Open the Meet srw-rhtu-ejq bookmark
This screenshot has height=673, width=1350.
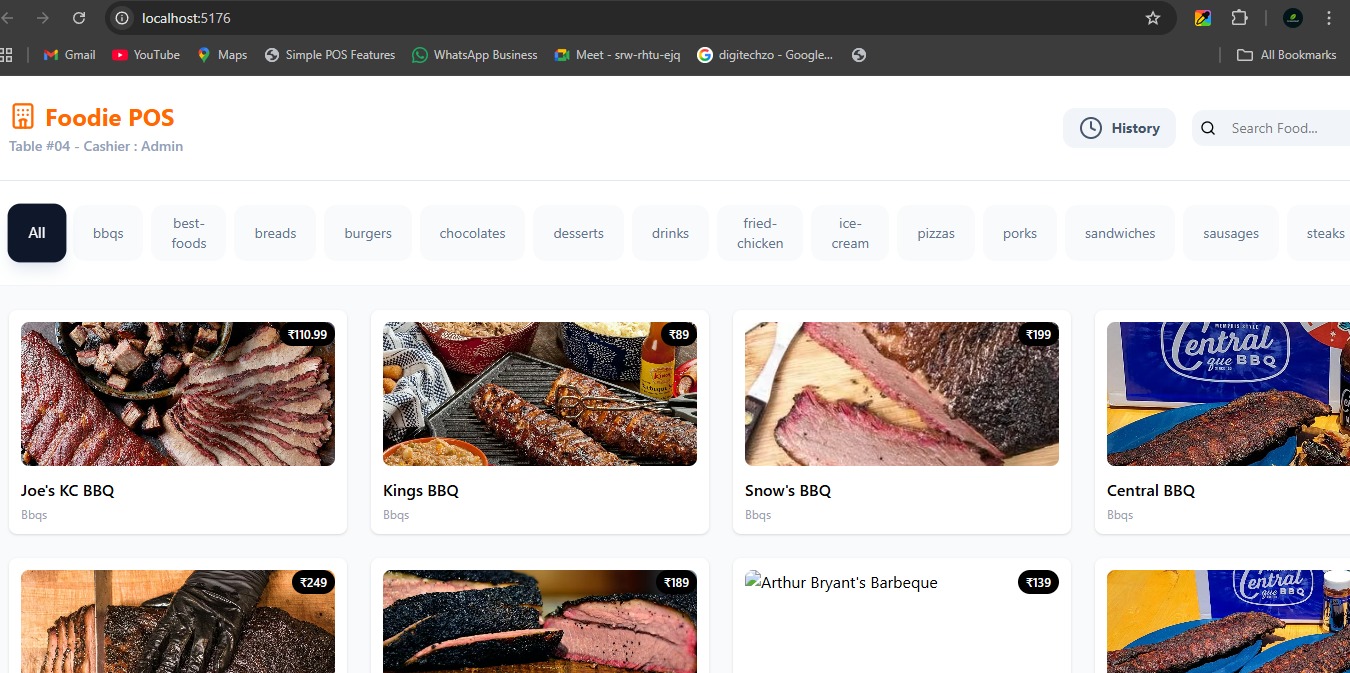pyautogui.click(x=617, y=55)
